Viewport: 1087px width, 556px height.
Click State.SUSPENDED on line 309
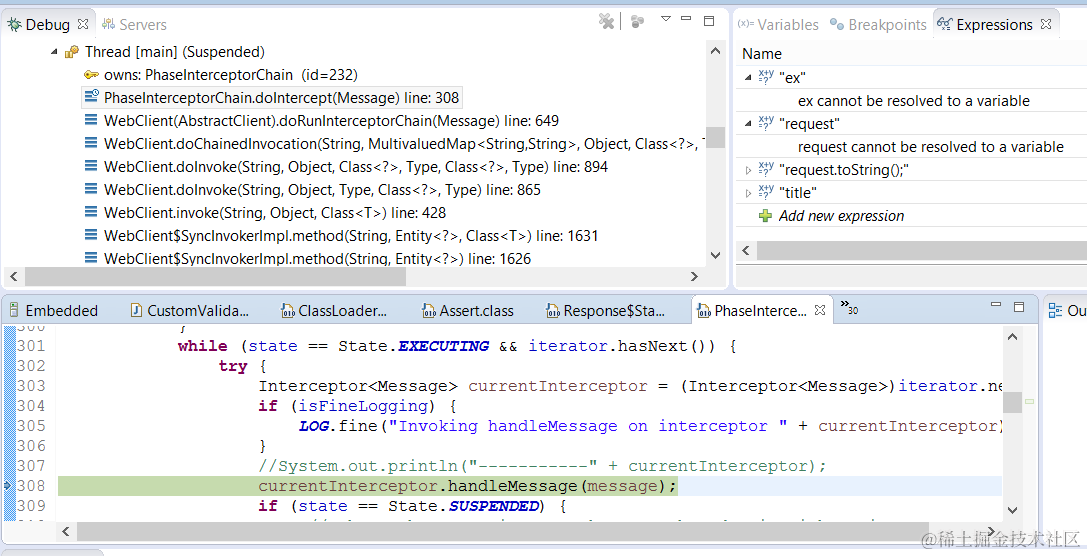464,506
